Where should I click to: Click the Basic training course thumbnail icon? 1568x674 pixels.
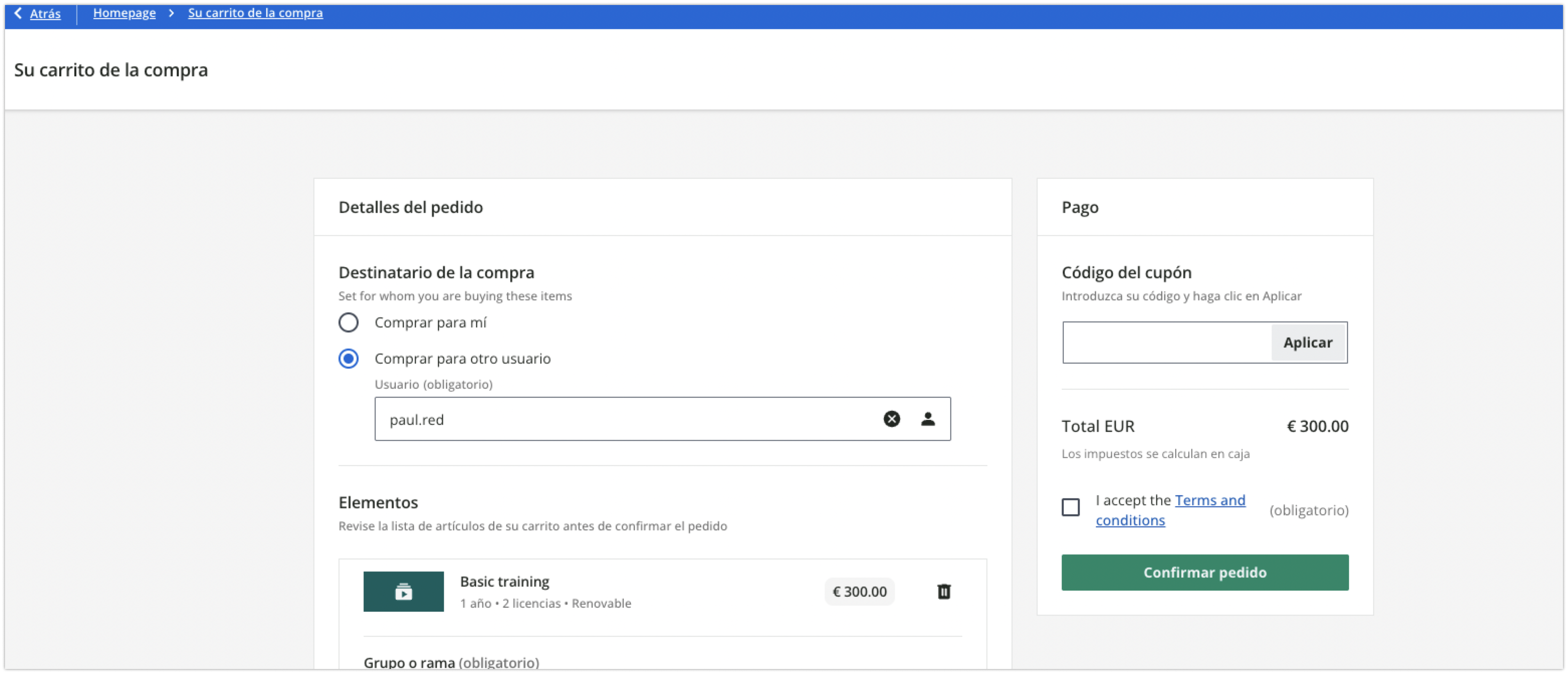pyautogui.click(x=404, y=591)
